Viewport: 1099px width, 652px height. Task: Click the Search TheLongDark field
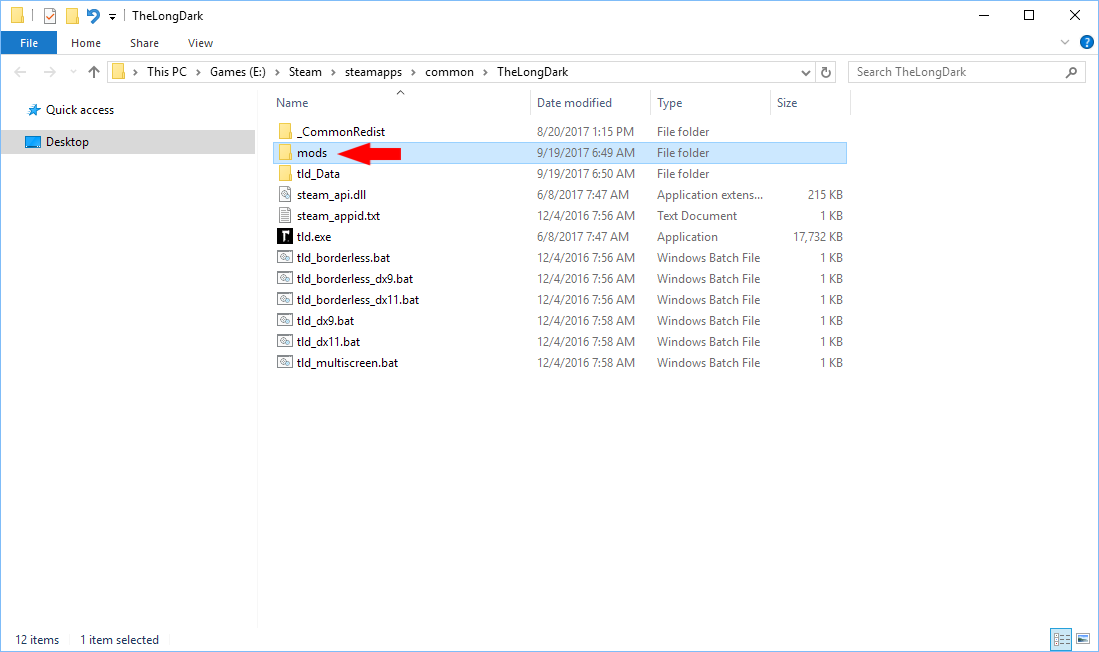(966, 72)
